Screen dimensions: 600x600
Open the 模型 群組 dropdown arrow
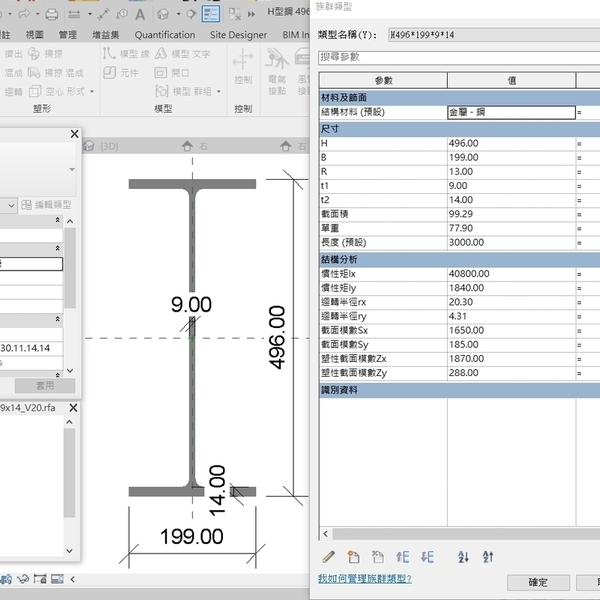(220, 92)
